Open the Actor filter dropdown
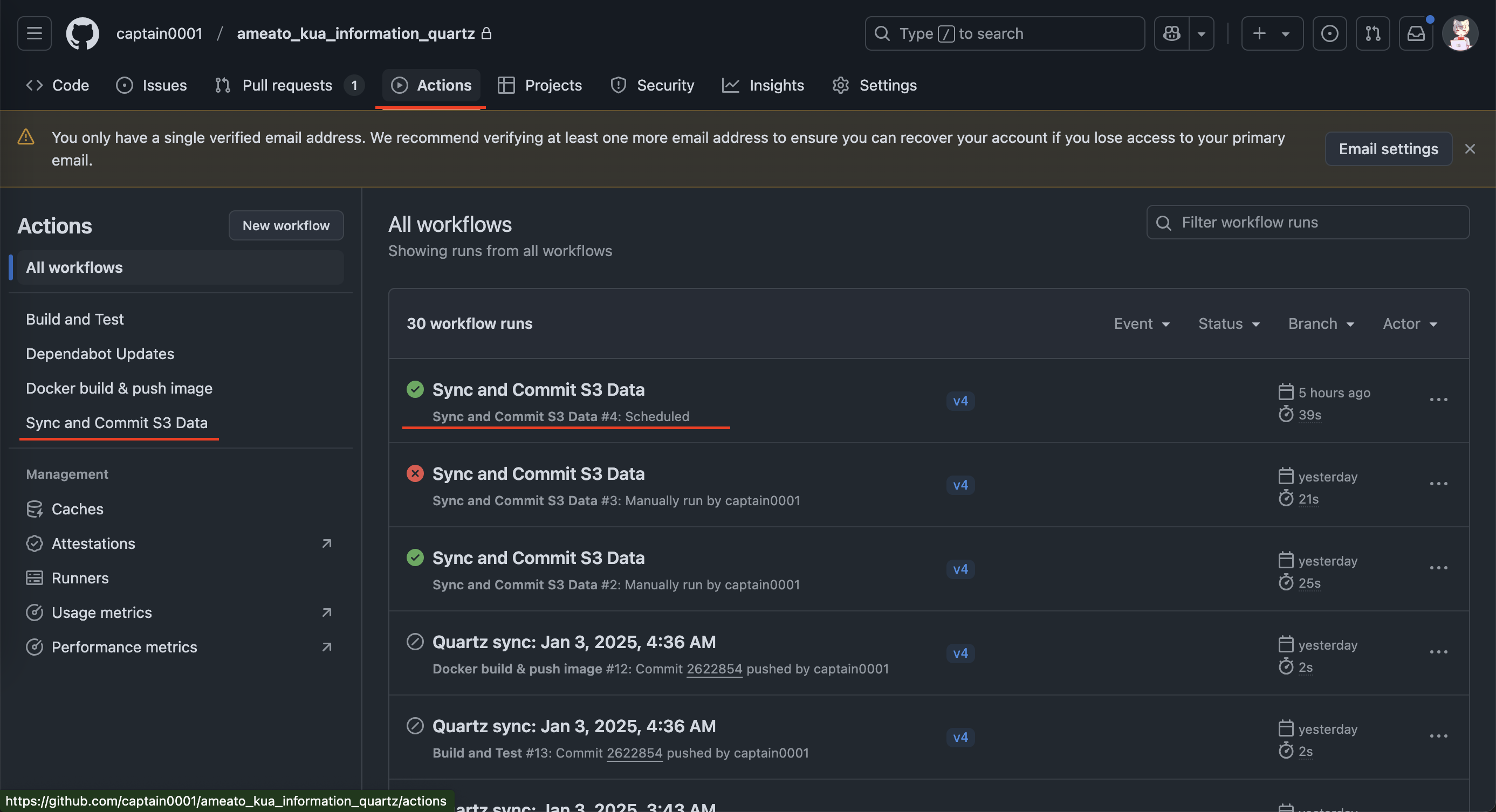This screenshot has width=1496, height=812. pyautogui.click(x=1410, y=324)
